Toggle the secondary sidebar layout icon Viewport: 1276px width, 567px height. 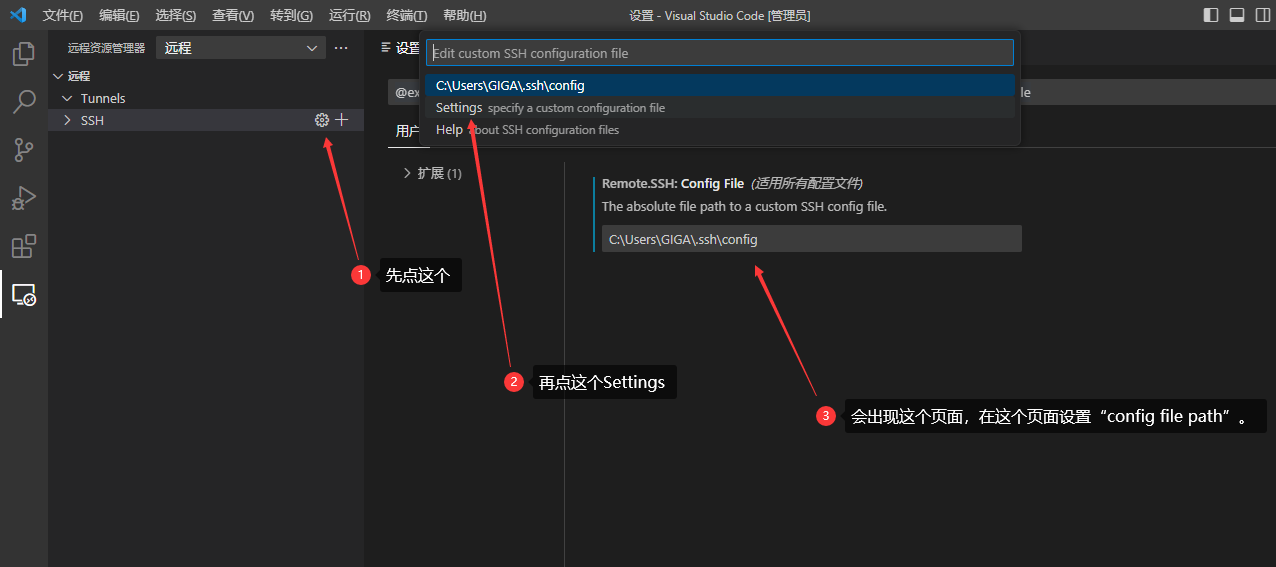1262,15
